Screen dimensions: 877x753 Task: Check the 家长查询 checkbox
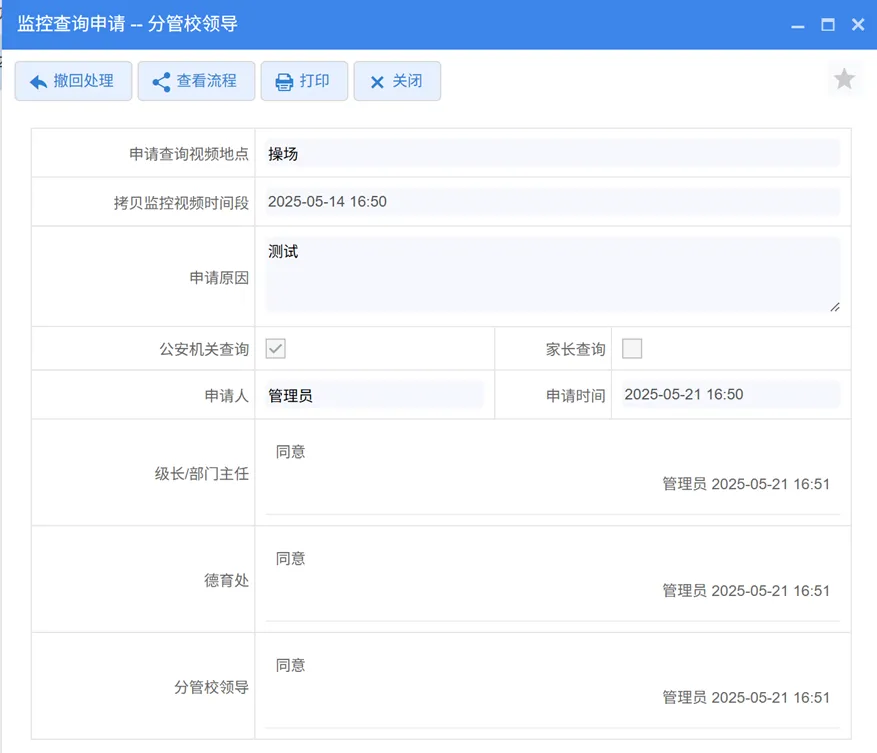coord(632,349)
